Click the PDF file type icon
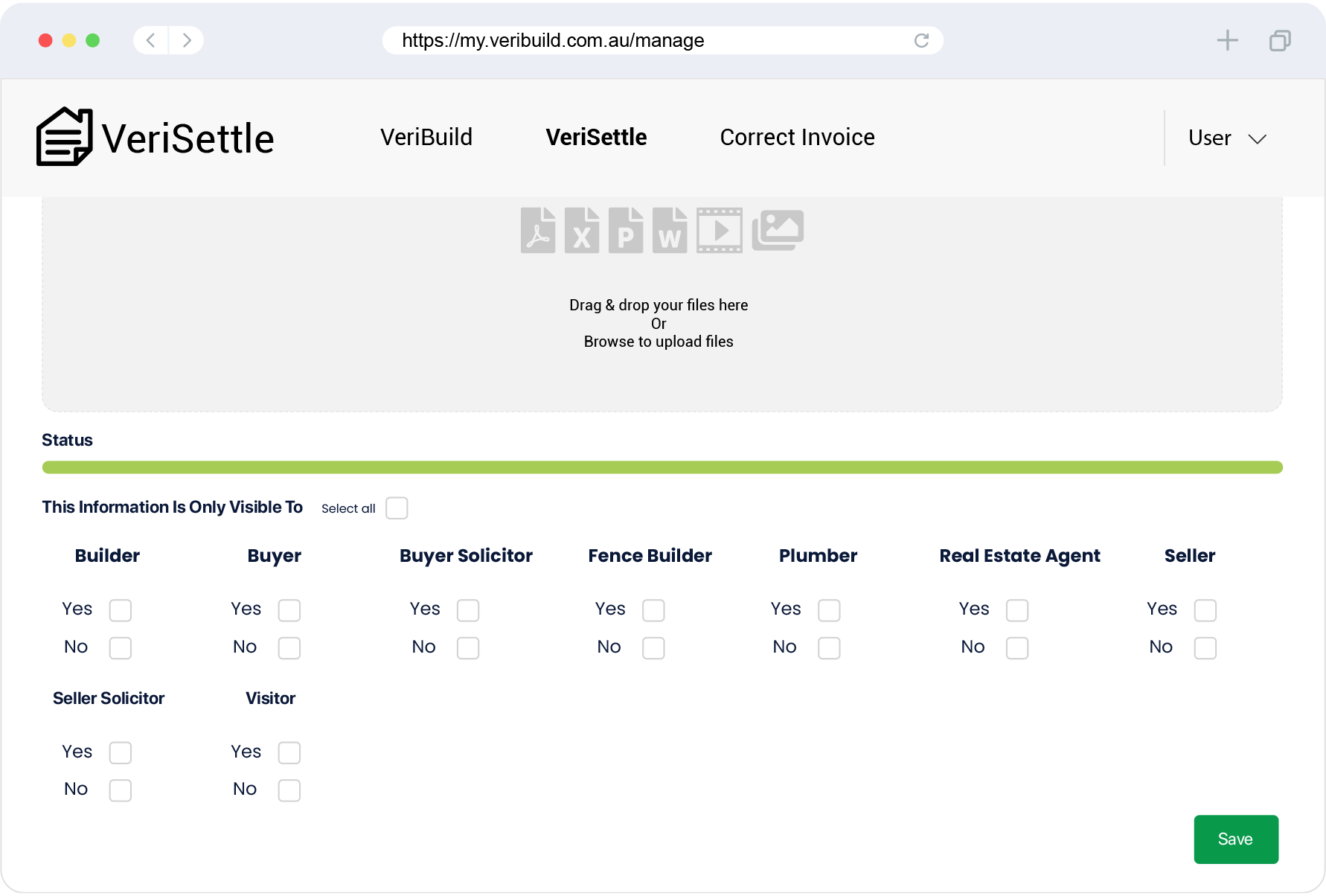The width and height of the screenshot is (1326, 896). coord(538,231)
